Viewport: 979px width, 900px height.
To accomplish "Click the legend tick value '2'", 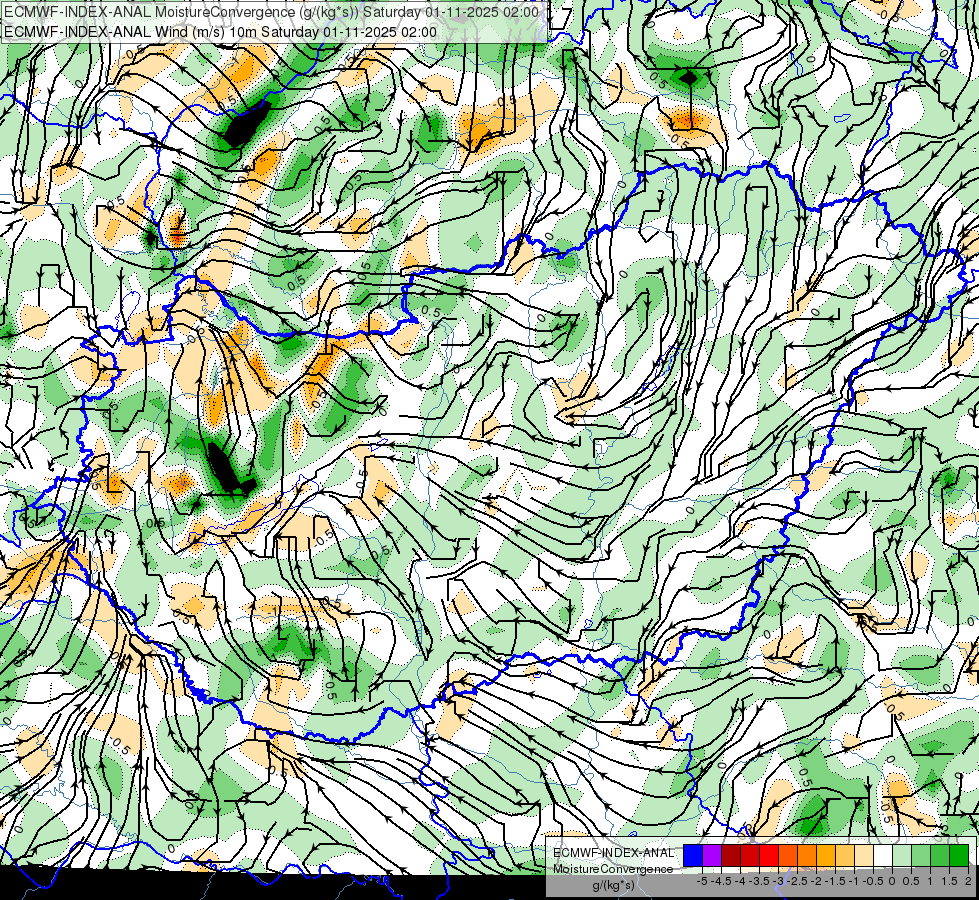I will pos(968,881).
